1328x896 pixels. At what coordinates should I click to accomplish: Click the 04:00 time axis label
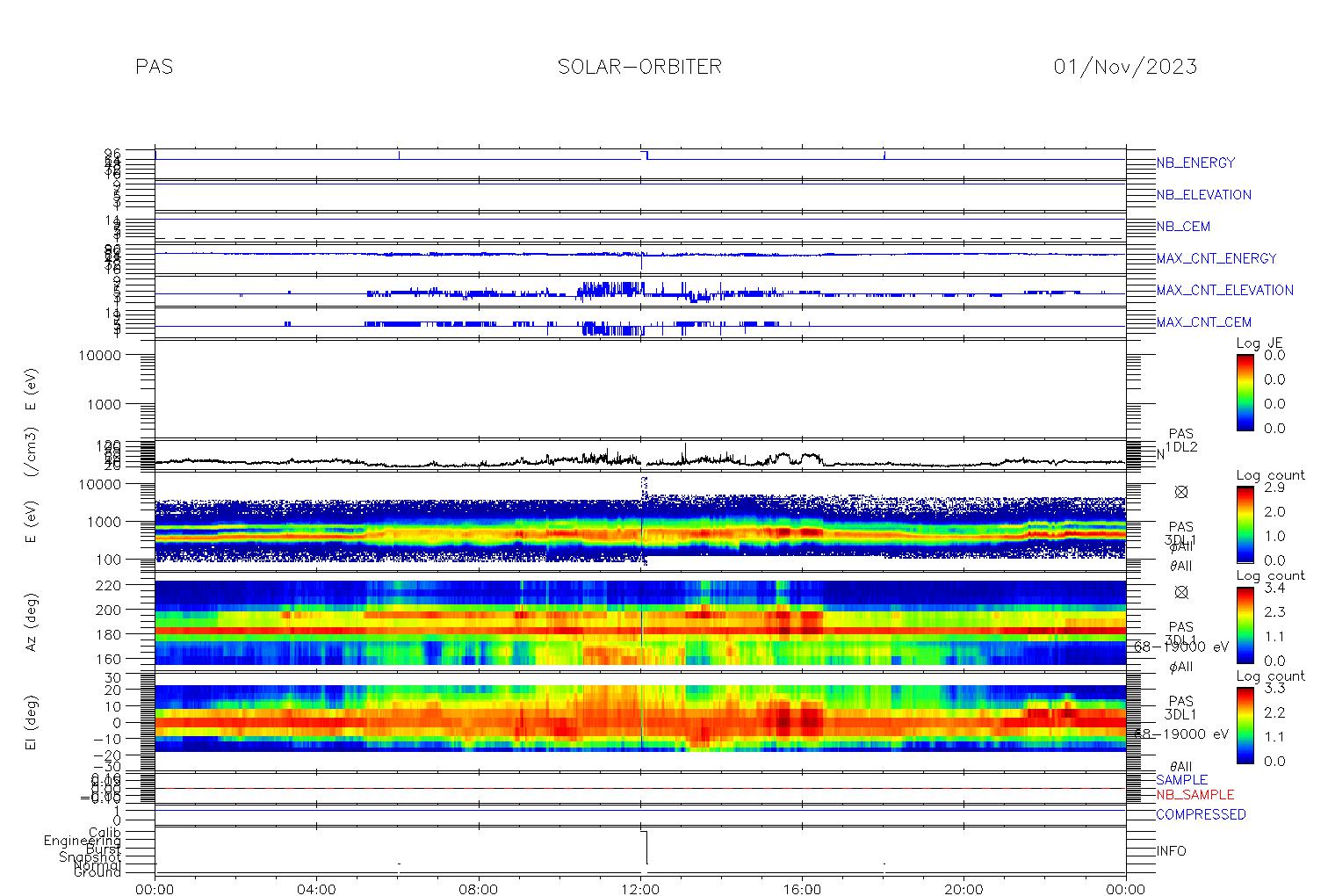tap(317, 889)
